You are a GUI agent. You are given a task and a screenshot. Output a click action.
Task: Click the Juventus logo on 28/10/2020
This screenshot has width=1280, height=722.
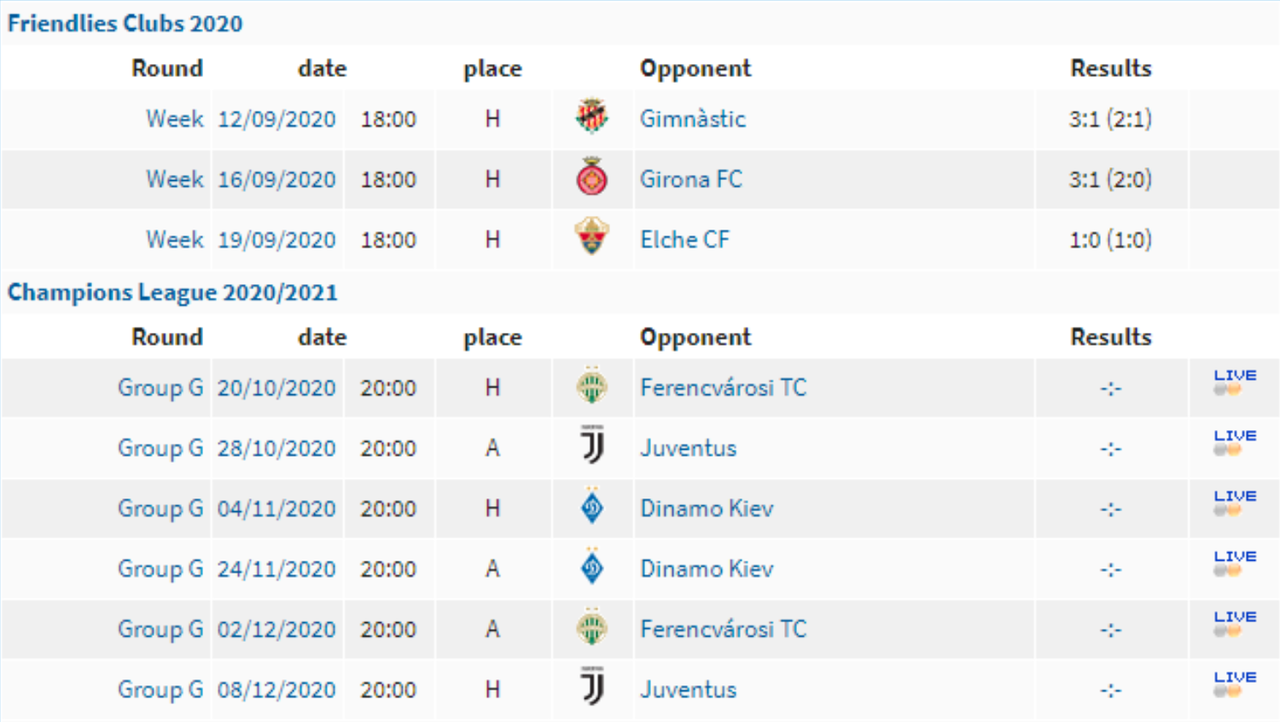tap(592, 447)
